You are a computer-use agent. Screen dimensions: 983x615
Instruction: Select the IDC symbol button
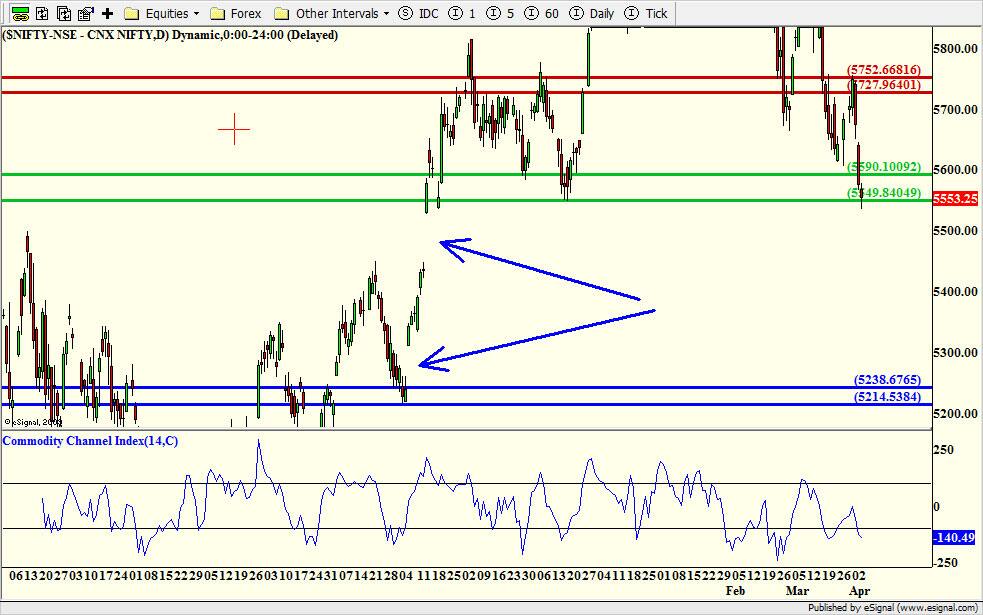[x=419, y=14]
